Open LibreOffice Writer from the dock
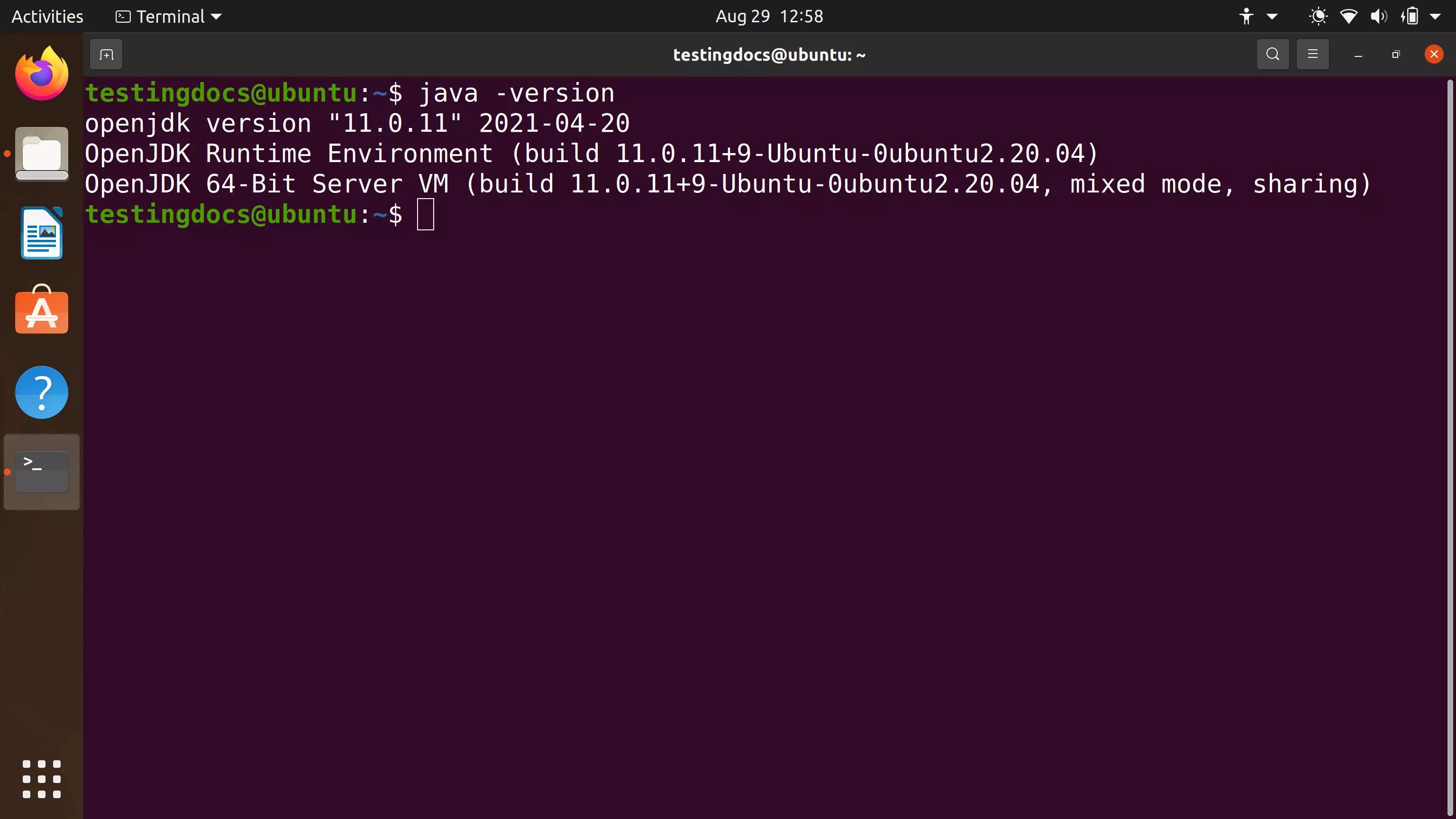Screen dimensions: 1456x819 coord(41,232)
